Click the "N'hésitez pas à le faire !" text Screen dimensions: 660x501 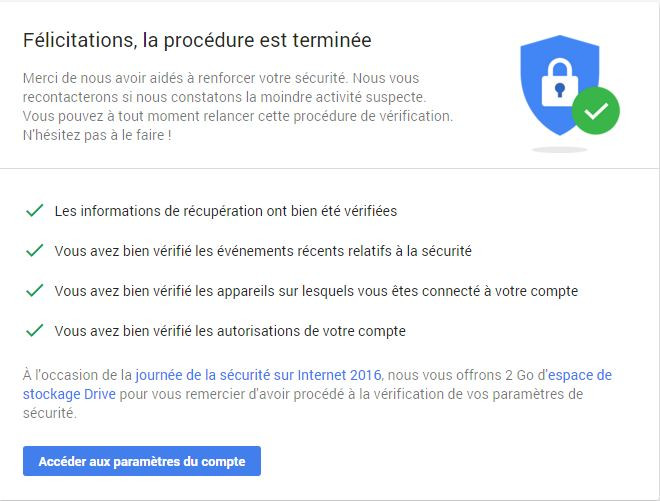pyautogui.click(x=97, y=135)
